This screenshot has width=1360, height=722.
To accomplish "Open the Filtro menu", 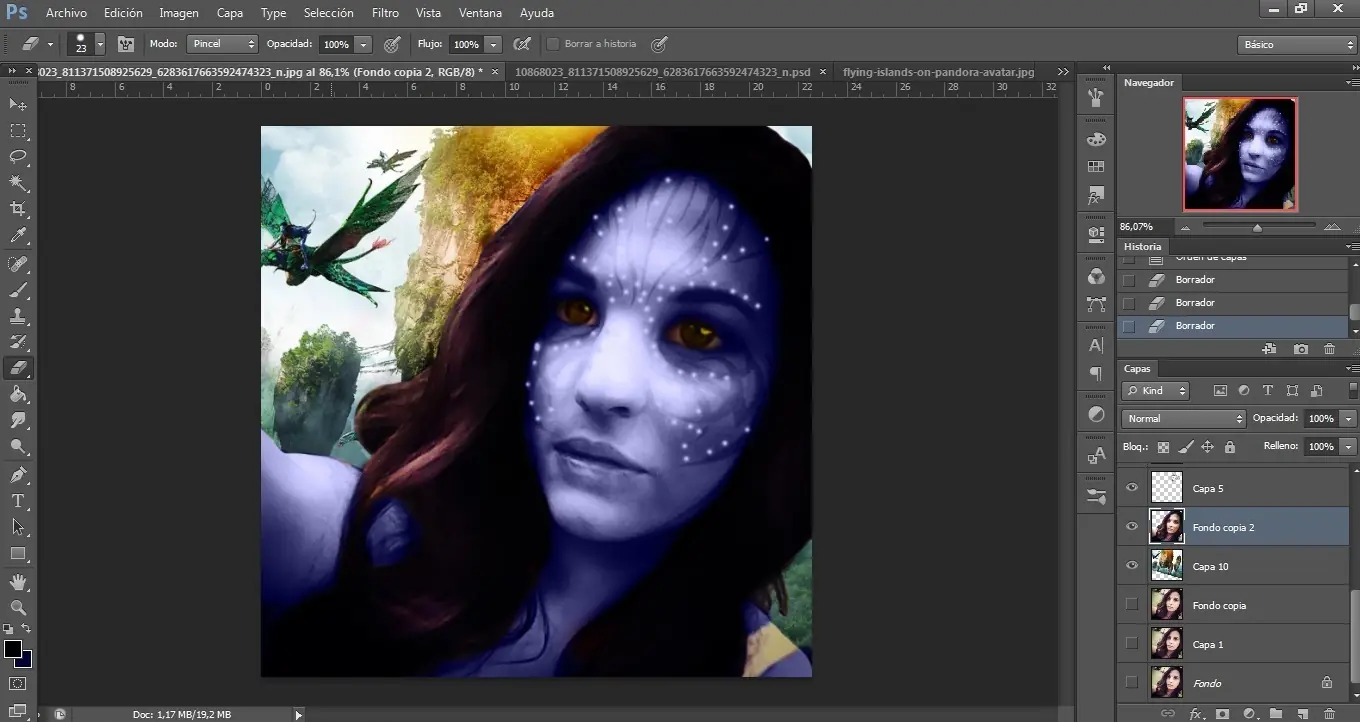I will coord(385,13).
